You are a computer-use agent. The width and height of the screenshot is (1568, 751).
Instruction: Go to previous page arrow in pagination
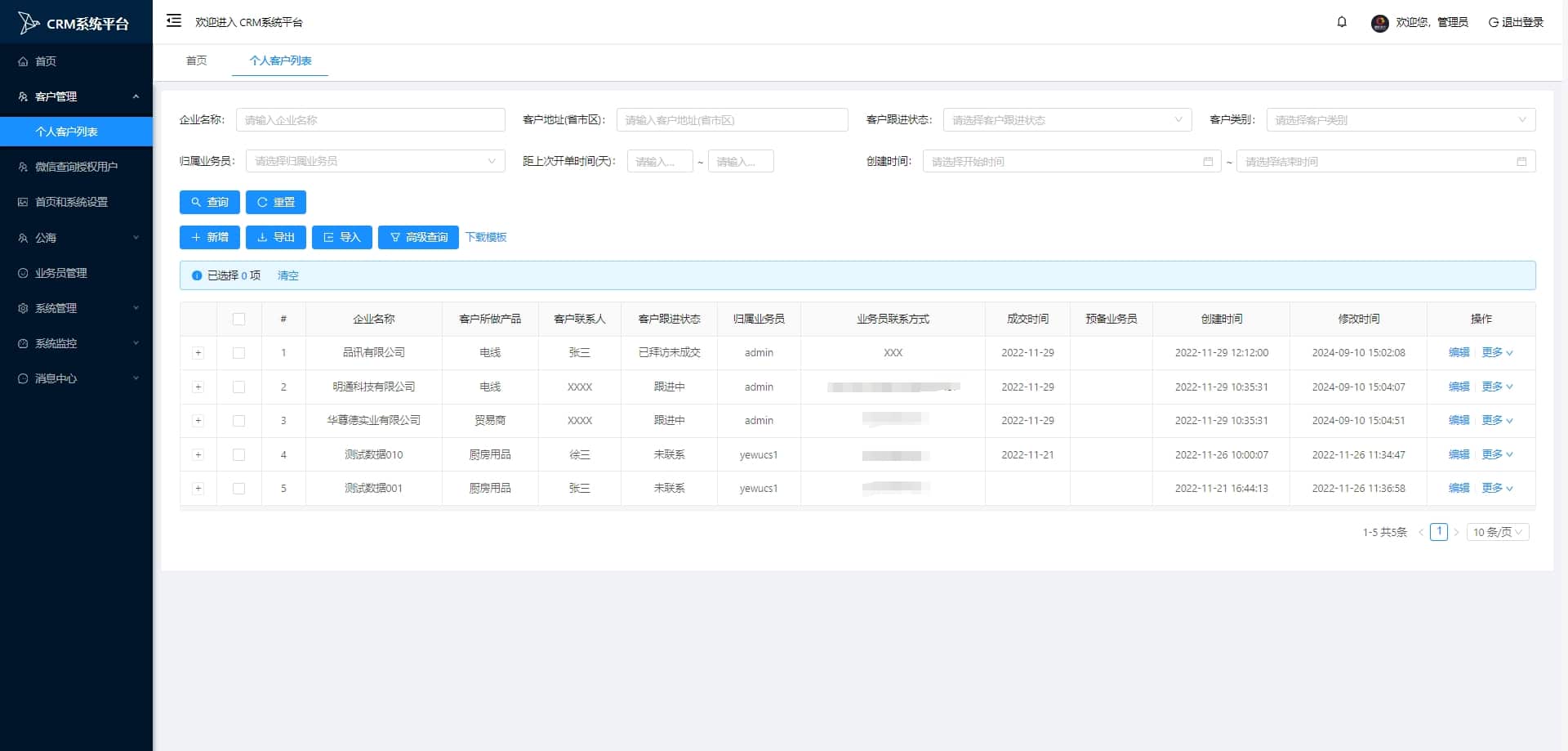point(1421,532)
